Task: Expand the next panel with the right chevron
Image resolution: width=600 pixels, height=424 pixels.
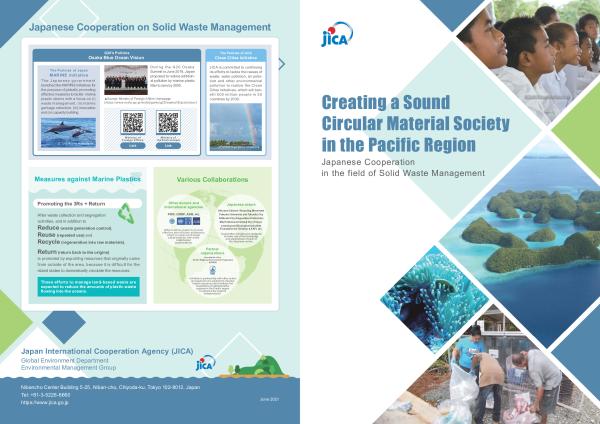Action: click(x=281, y=64)
